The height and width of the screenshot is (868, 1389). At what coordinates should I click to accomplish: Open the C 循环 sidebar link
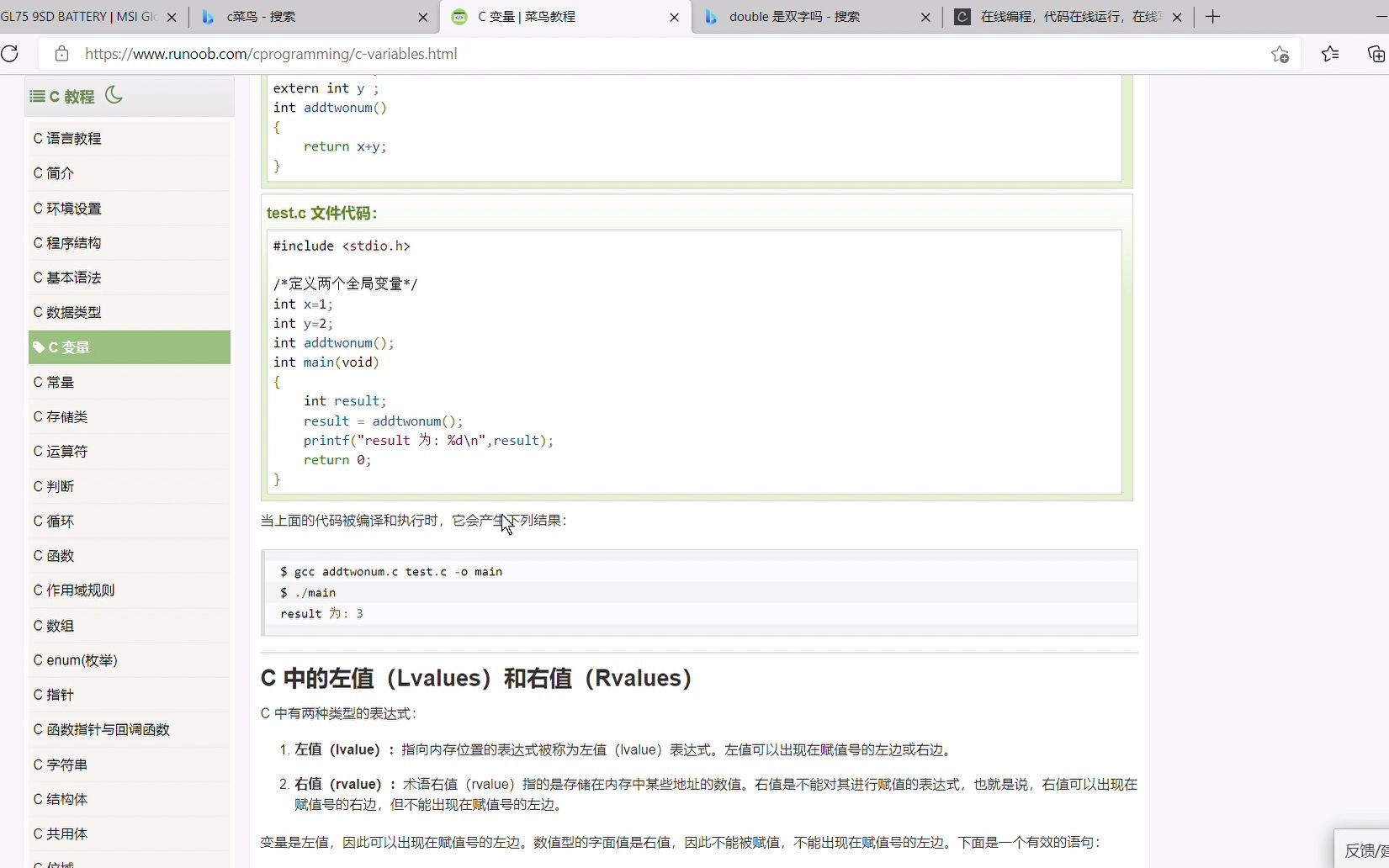130,521
